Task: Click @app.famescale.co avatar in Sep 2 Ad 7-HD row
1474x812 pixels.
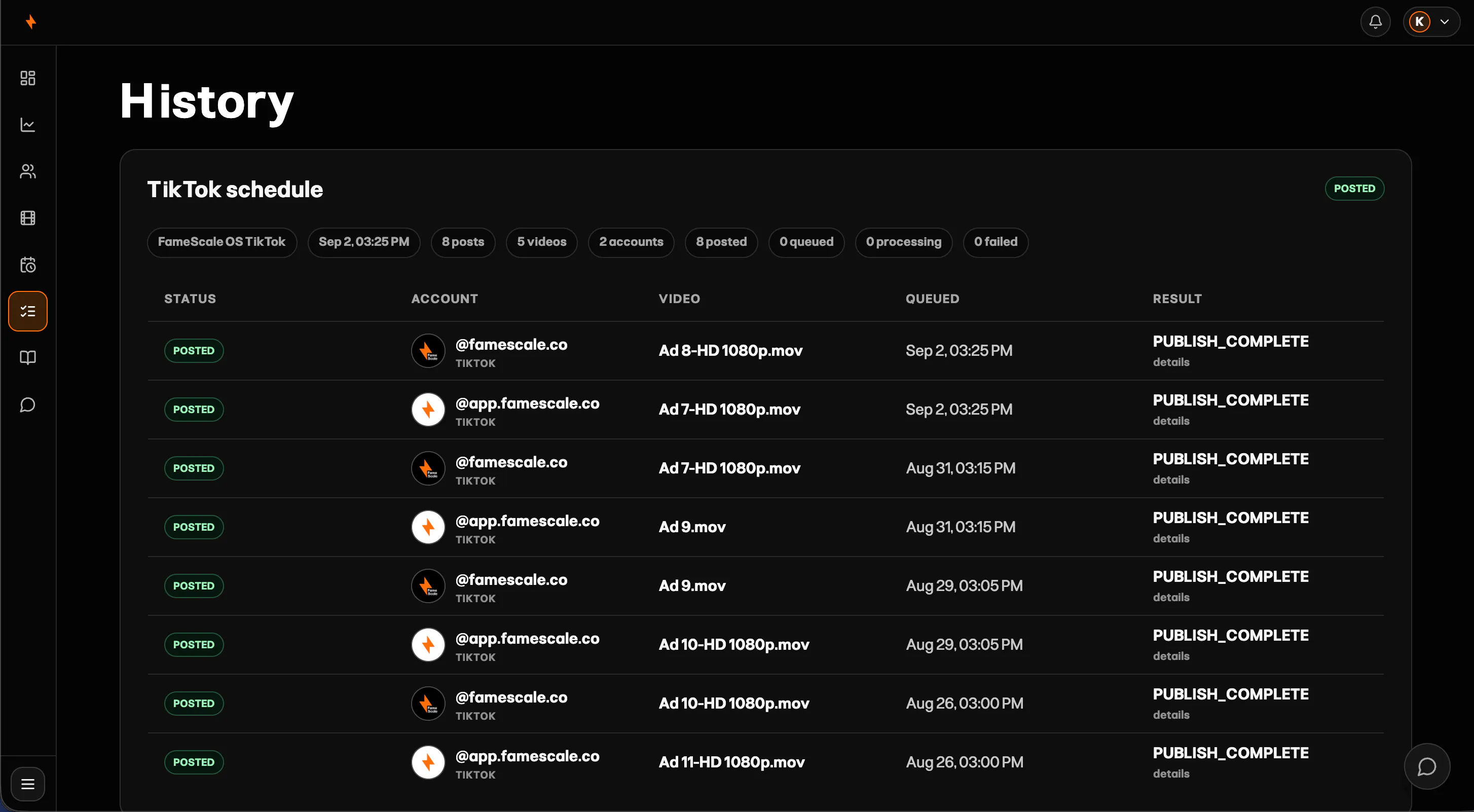Action: (428, 410)
